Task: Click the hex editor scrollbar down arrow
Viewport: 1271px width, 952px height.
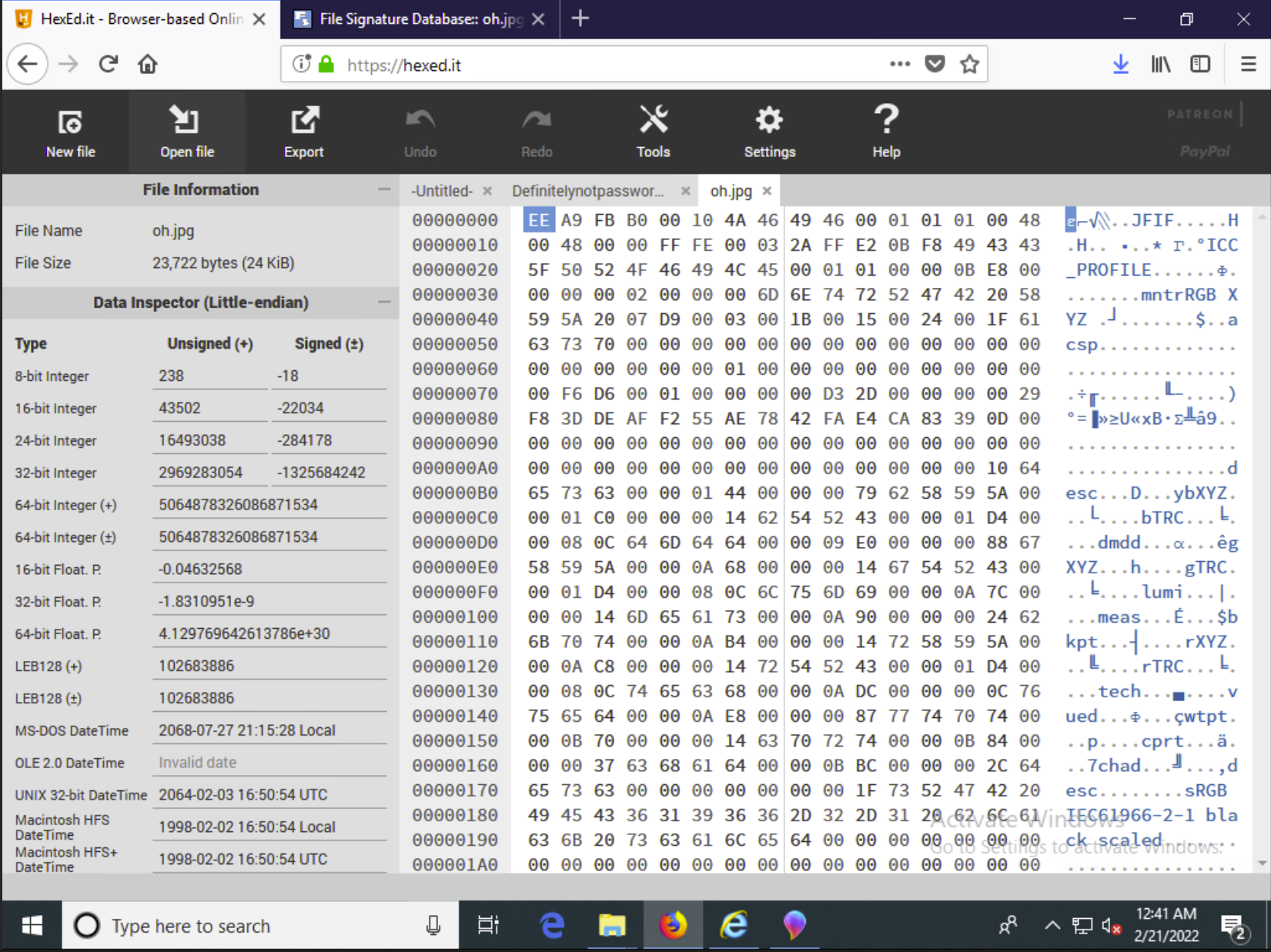Action: click(x=1262, y=863)
